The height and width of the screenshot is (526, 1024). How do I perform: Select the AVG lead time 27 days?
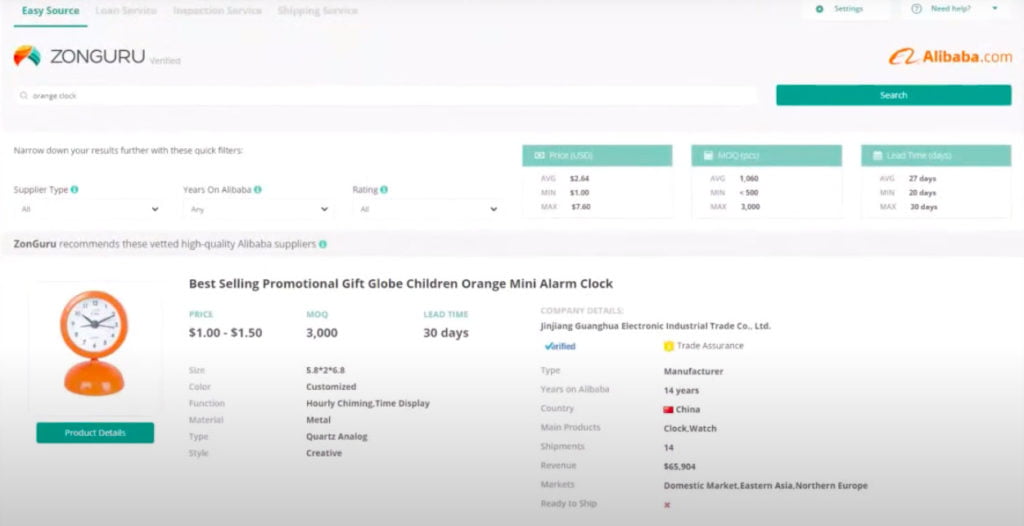[922, 178]
